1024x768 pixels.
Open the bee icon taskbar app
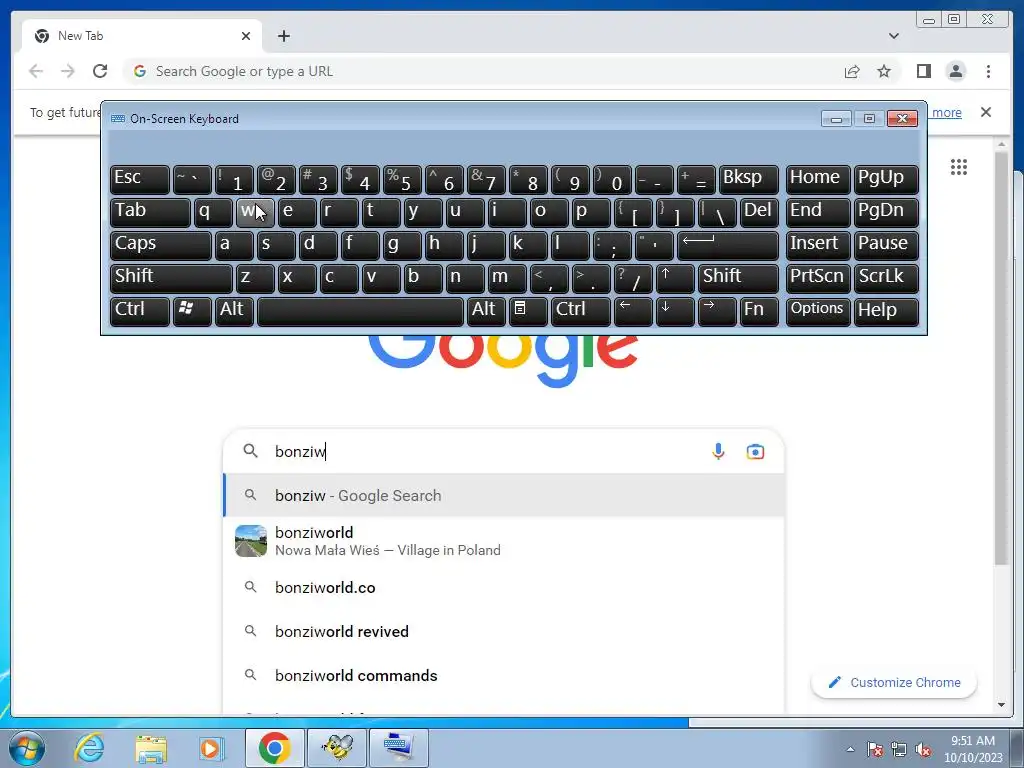click(x=337, y=748)
